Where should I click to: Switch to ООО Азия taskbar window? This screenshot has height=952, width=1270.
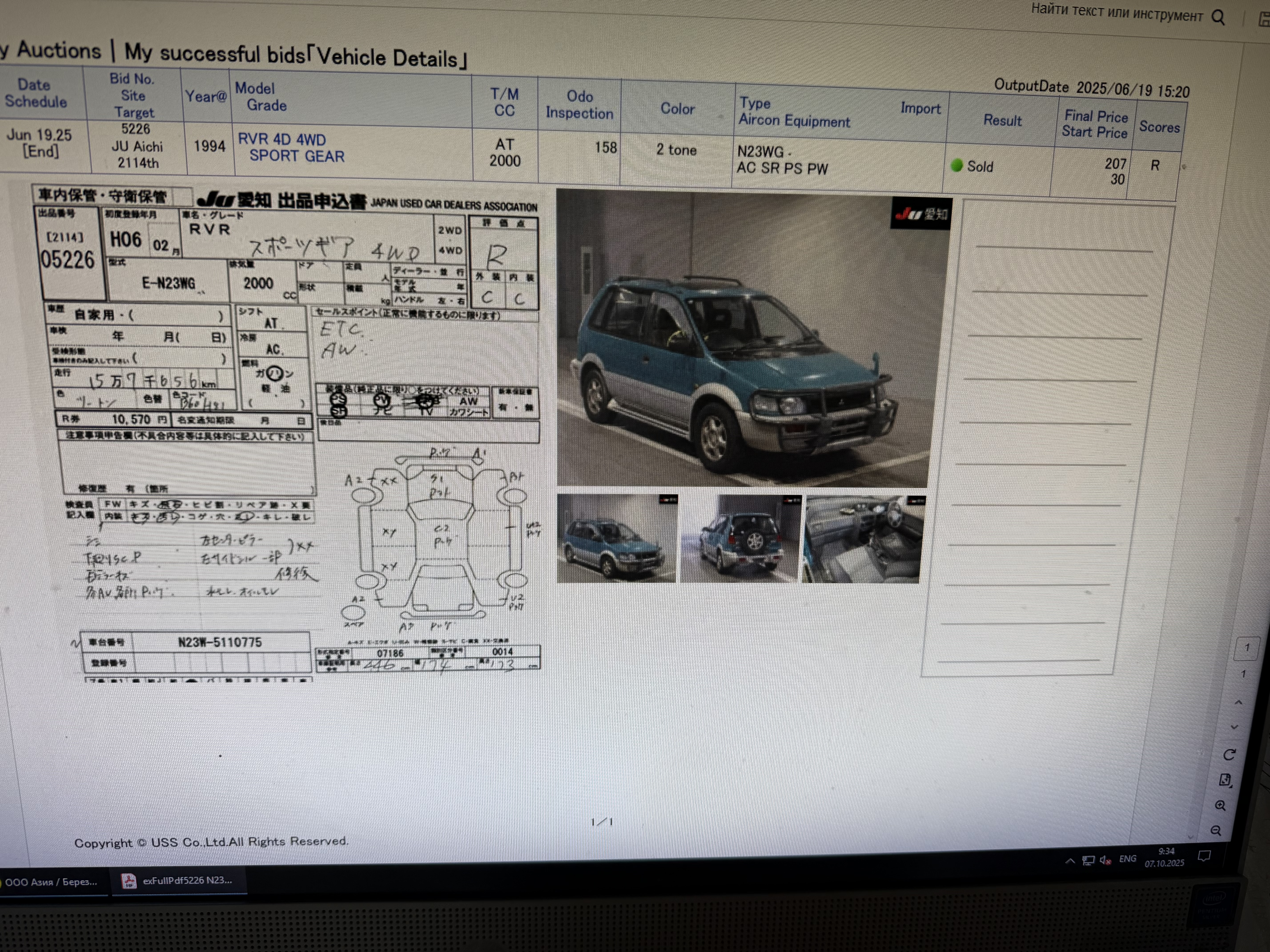[x=50, y=882]
